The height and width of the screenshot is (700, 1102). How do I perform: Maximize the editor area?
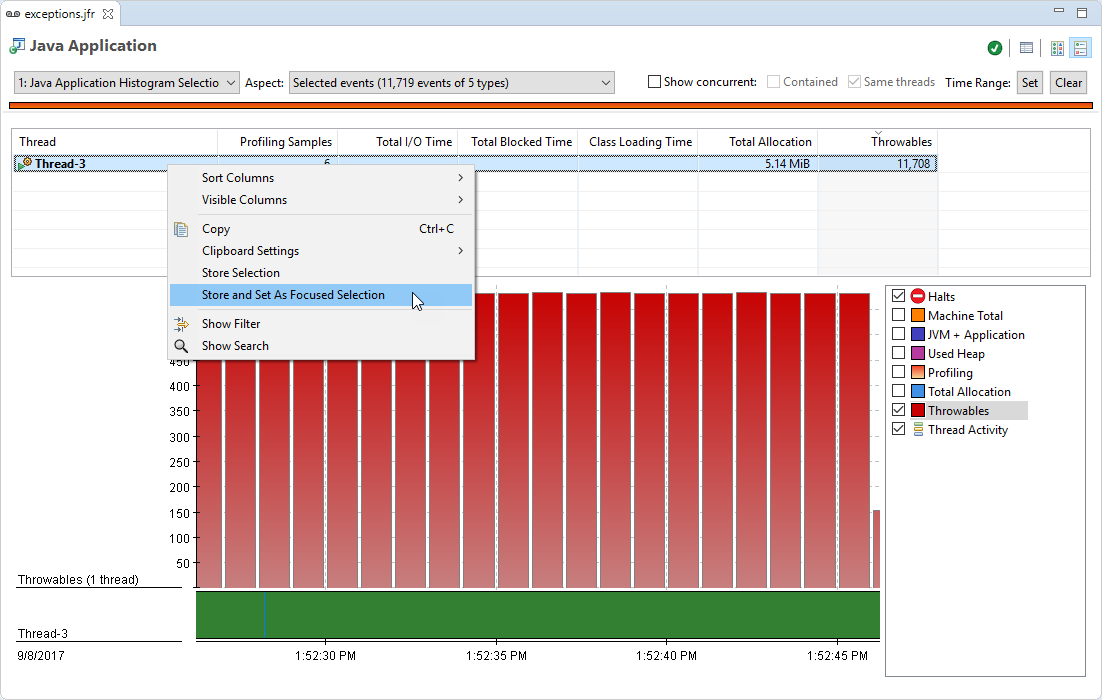(x=1082, y=13)
